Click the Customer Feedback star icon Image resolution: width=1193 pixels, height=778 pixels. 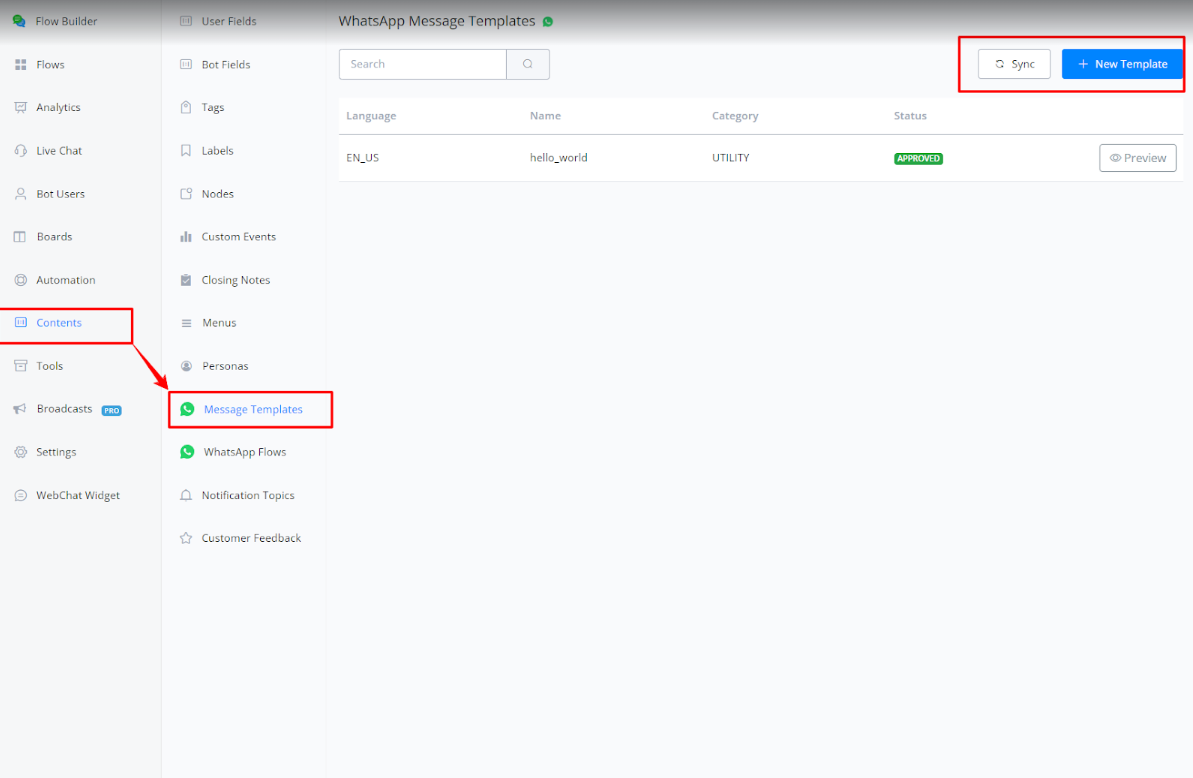pyautogui.click(x=186, y=538)
